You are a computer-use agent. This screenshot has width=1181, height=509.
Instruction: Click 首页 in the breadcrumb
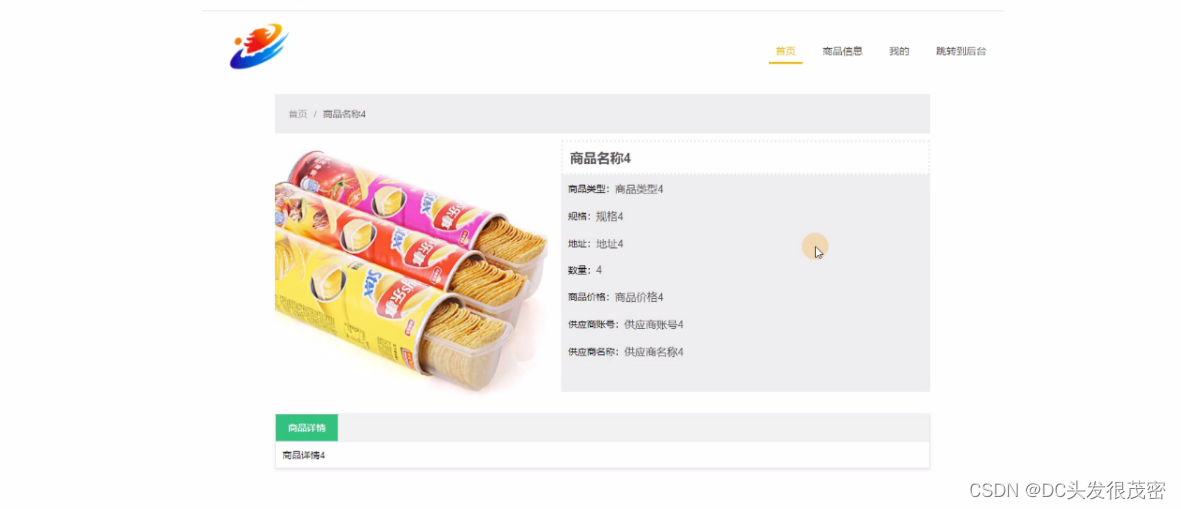click(x=298, y=114)
